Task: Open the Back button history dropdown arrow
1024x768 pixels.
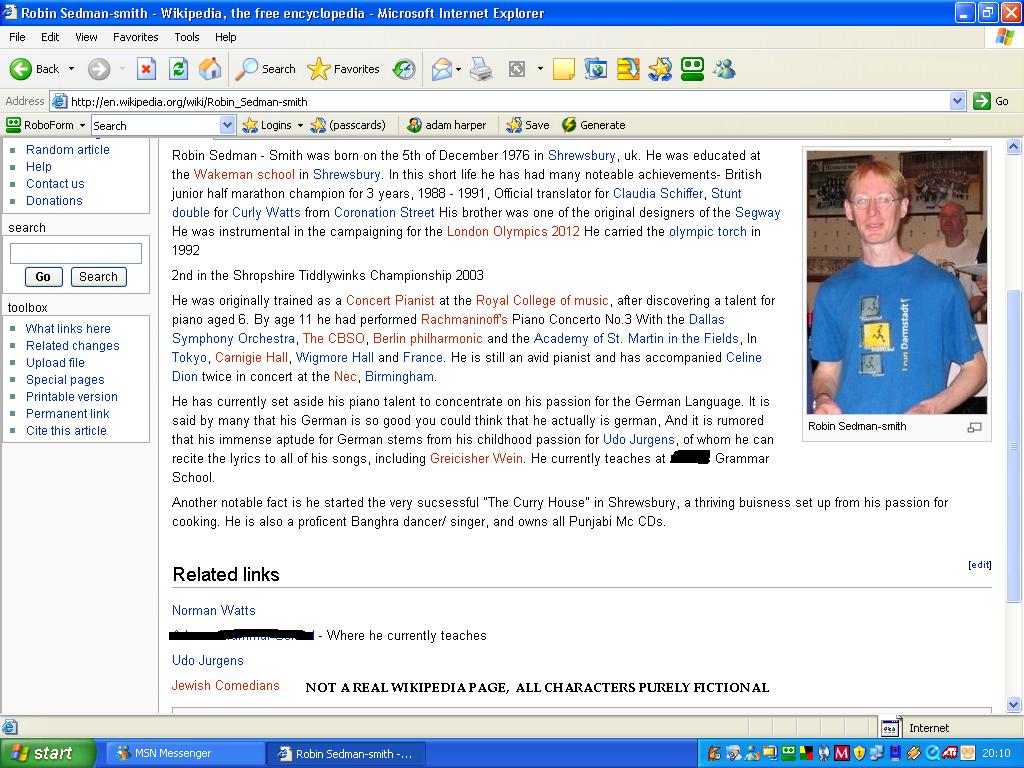Action: [71, 69]
